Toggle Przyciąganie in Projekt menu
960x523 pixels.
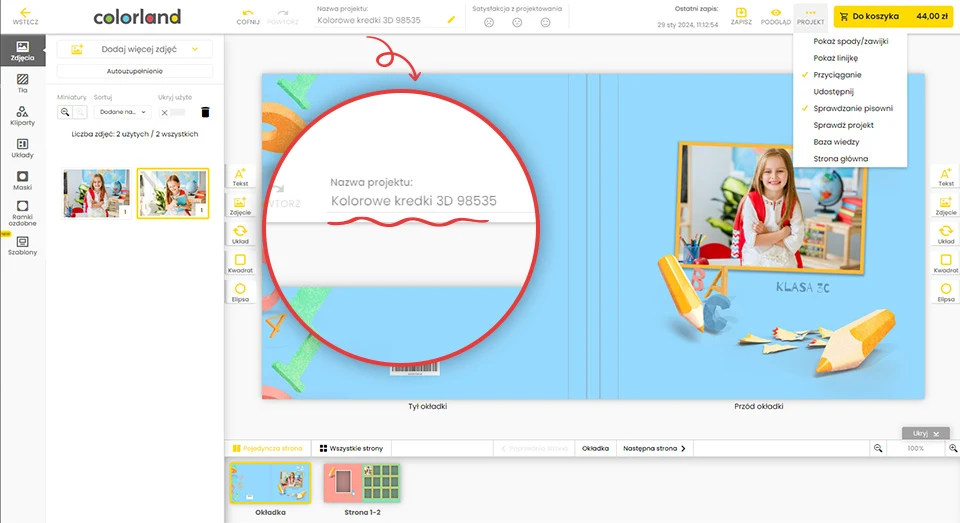tap(837, 75)
